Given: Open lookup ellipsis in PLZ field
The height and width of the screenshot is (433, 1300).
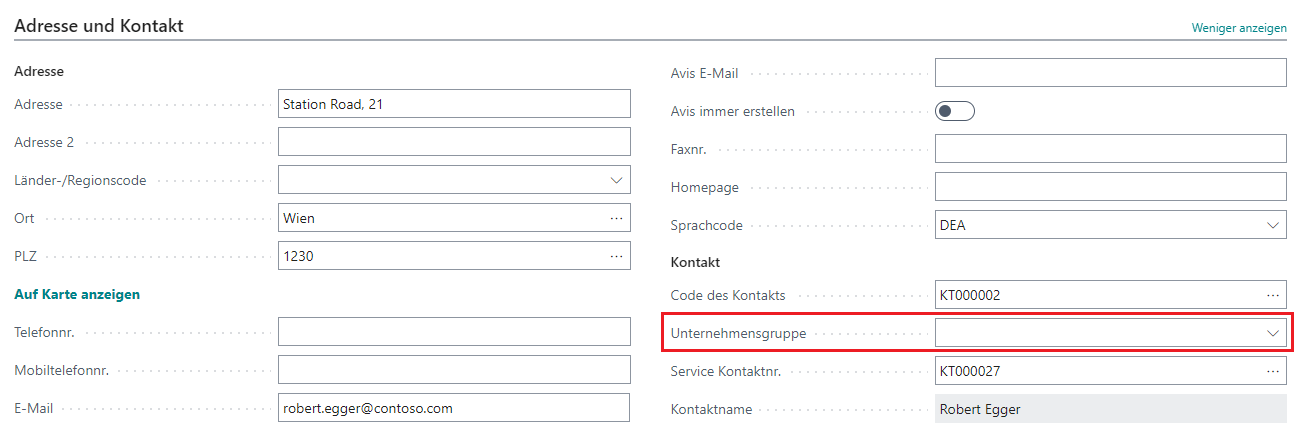Looking at the screenshot, I should point(616,256).
